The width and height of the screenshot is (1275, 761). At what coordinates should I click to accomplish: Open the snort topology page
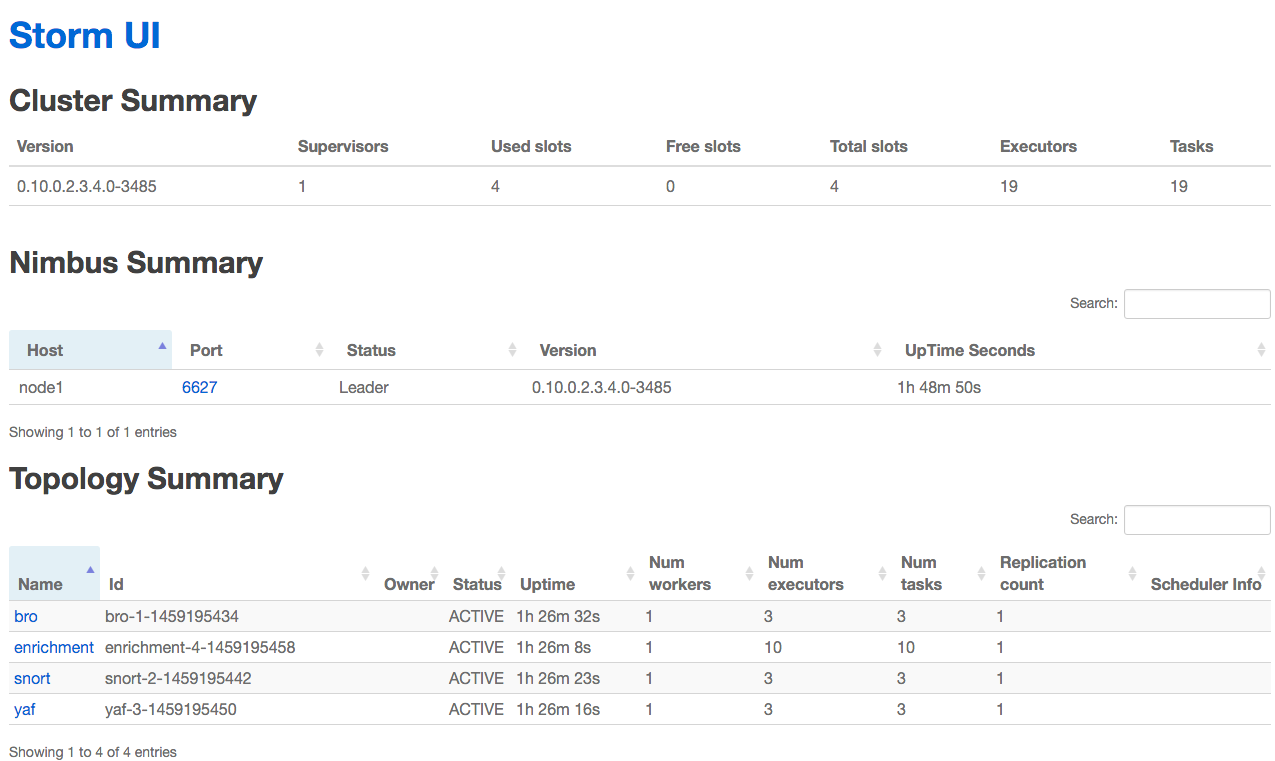pos(32,678)
